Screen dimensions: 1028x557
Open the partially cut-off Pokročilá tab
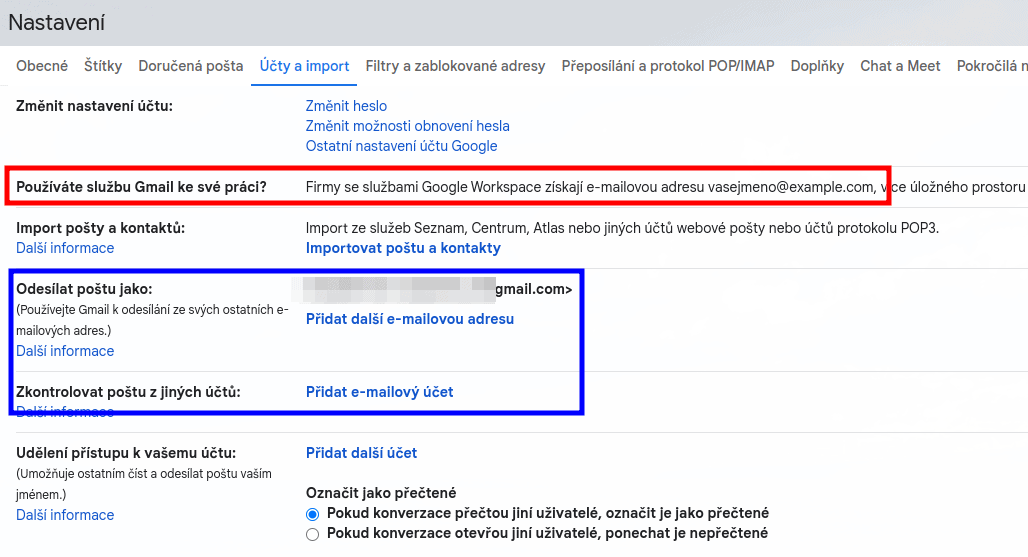pyautogui.click(x=992, y=66)
